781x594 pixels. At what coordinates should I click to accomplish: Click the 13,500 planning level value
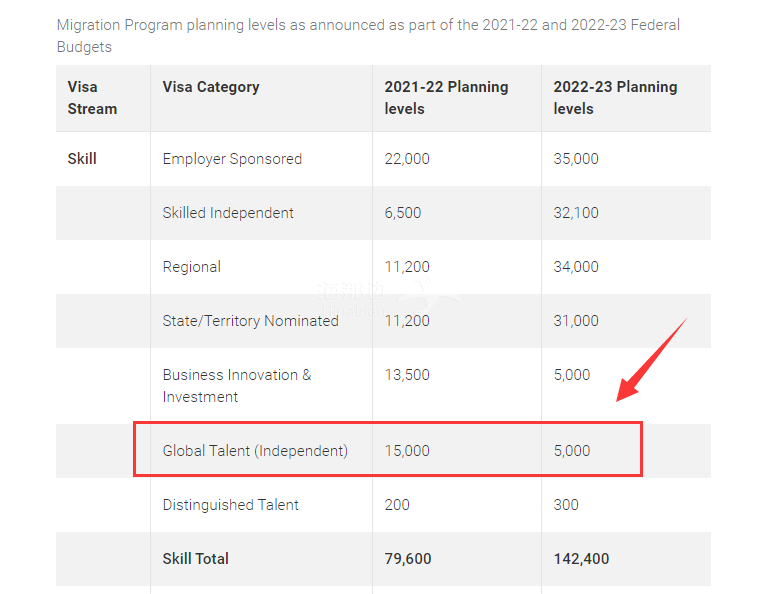click(407, 375)
